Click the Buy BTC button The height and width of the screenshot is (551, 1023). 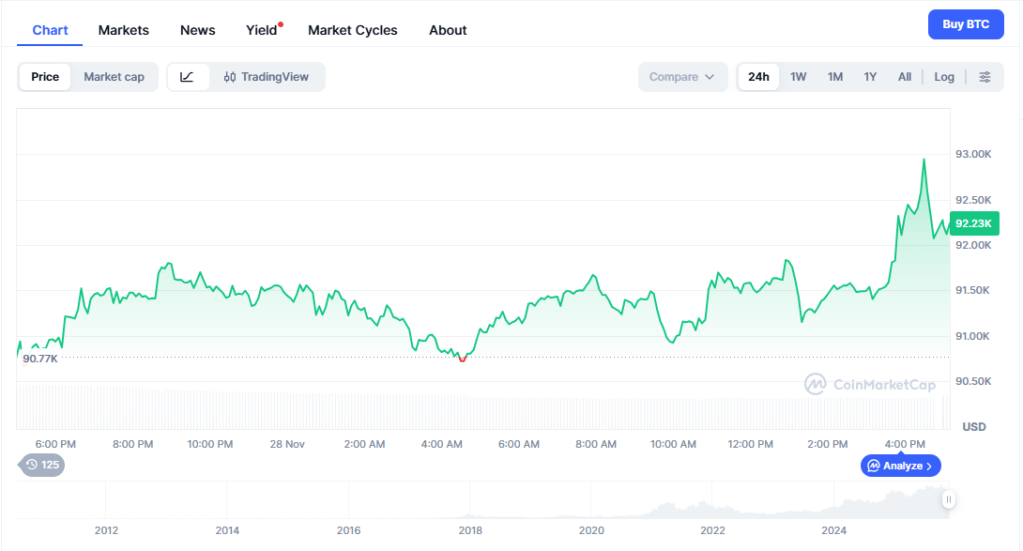click(965, 25)
